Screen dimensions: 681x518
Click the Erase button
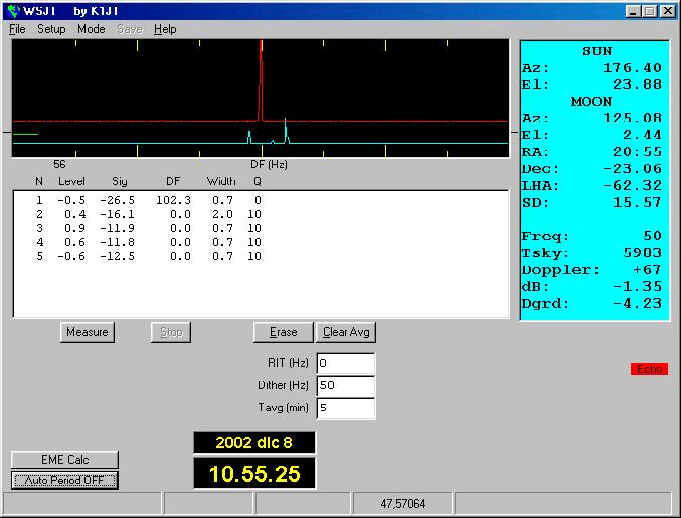click(x=283, y=332)
